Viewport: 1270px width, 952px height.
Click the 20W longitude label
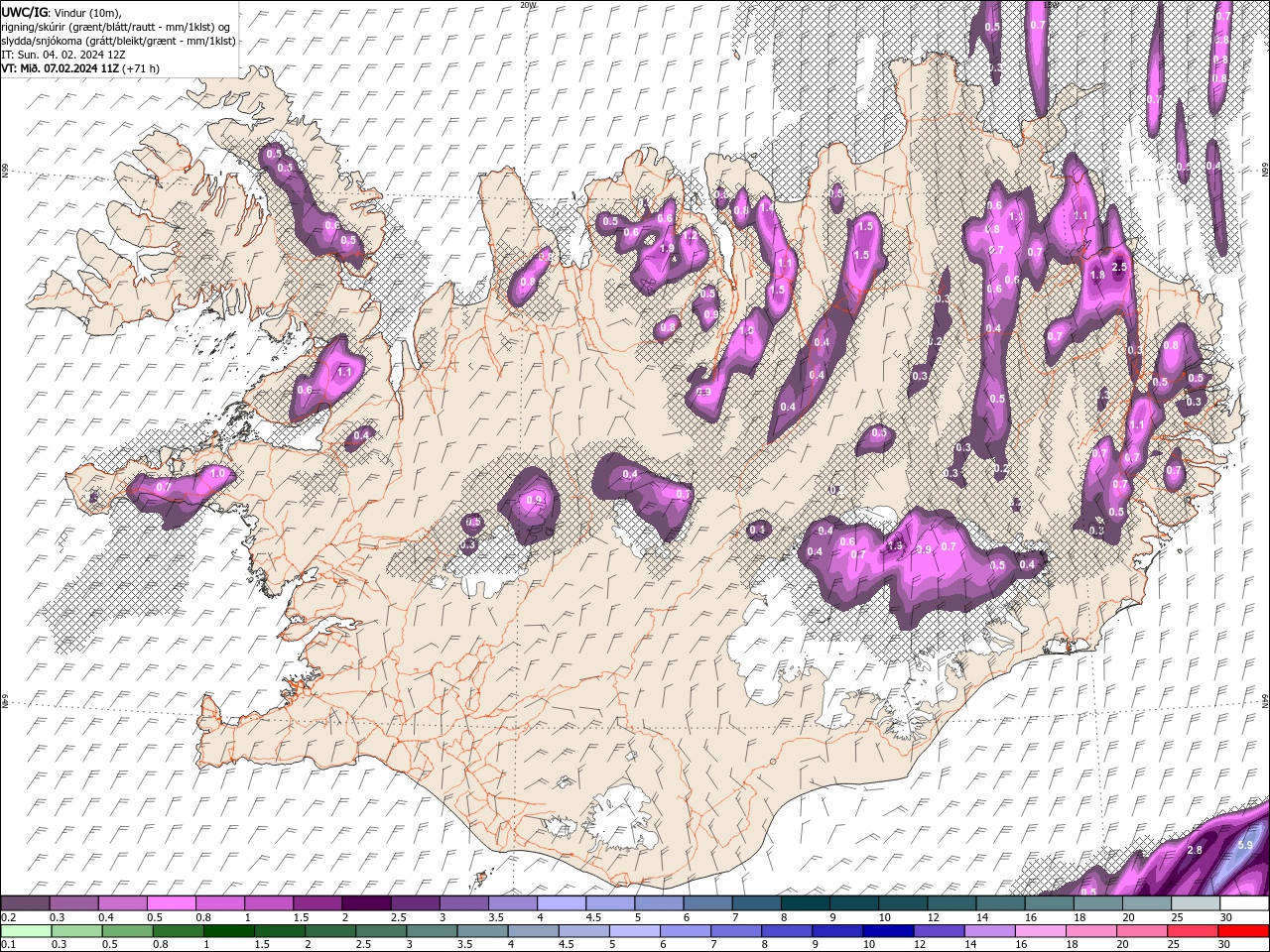coord(528,5)
